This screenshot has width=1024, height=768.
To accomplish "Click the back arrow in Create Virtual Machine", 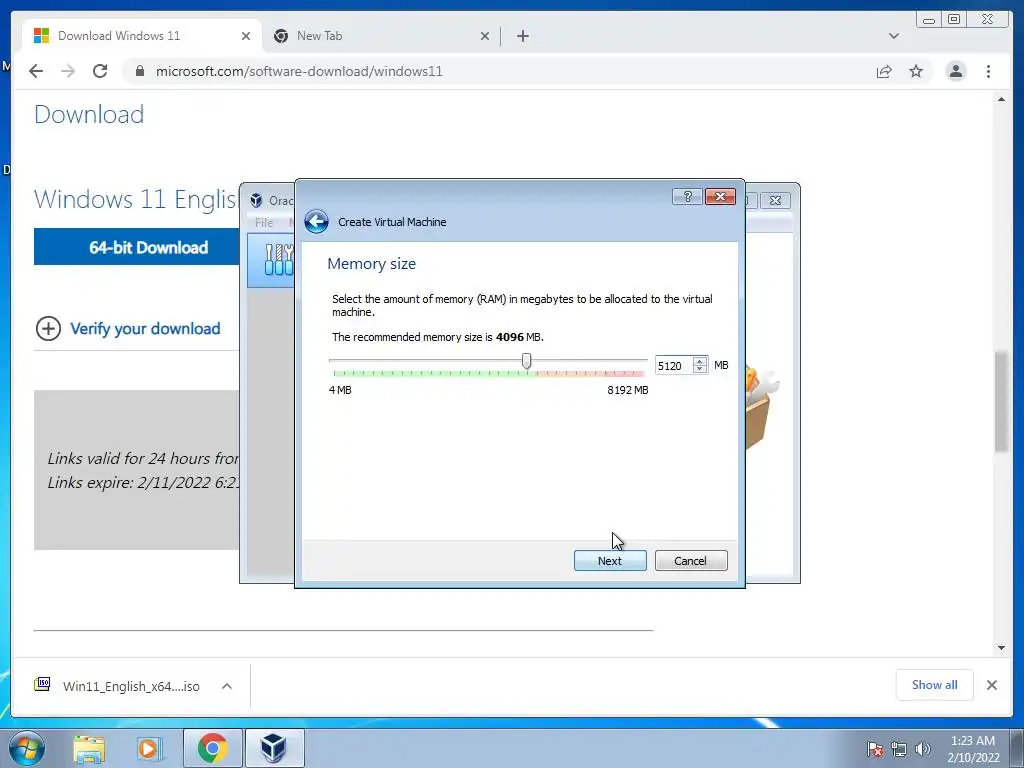I will (x=316, y=221).
